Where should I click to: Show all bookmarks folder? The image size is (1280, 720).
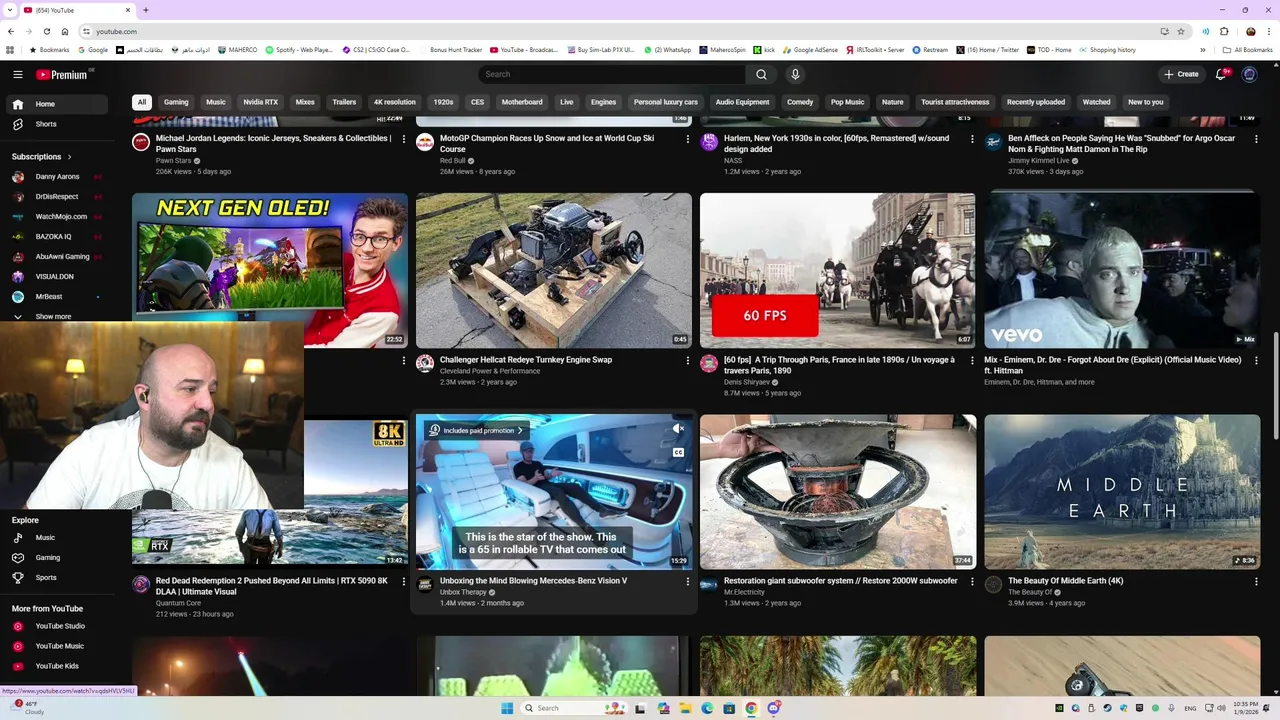[1247, 50]
